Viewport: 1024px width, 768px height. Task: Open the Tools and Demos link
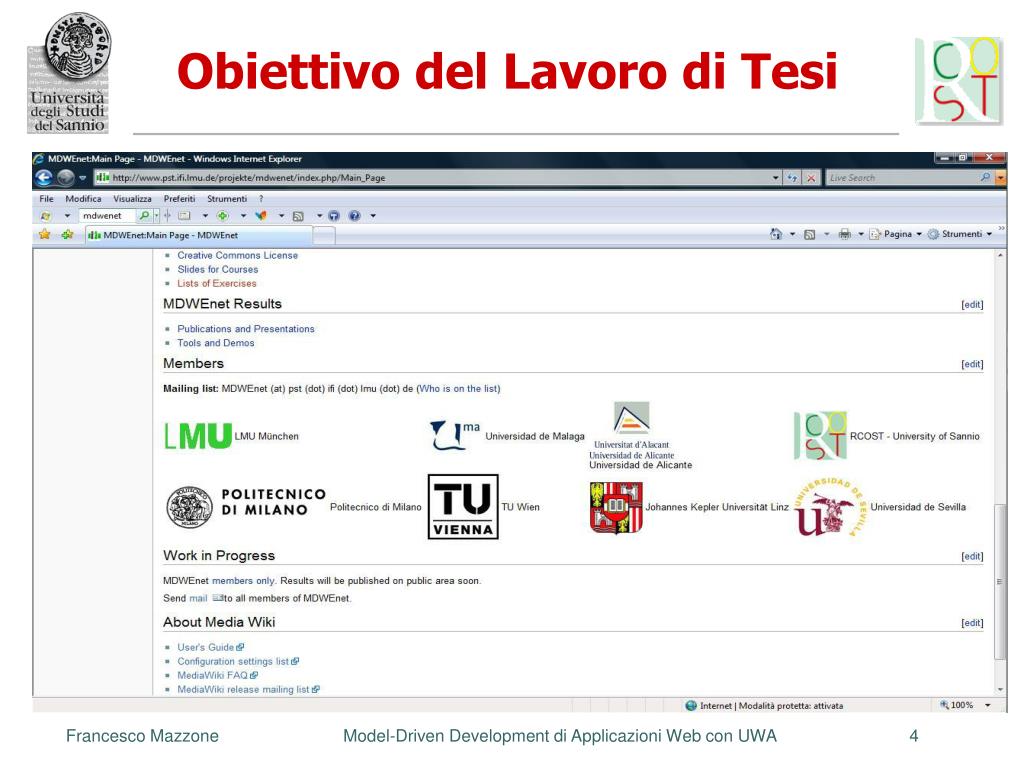click(216, 343)
